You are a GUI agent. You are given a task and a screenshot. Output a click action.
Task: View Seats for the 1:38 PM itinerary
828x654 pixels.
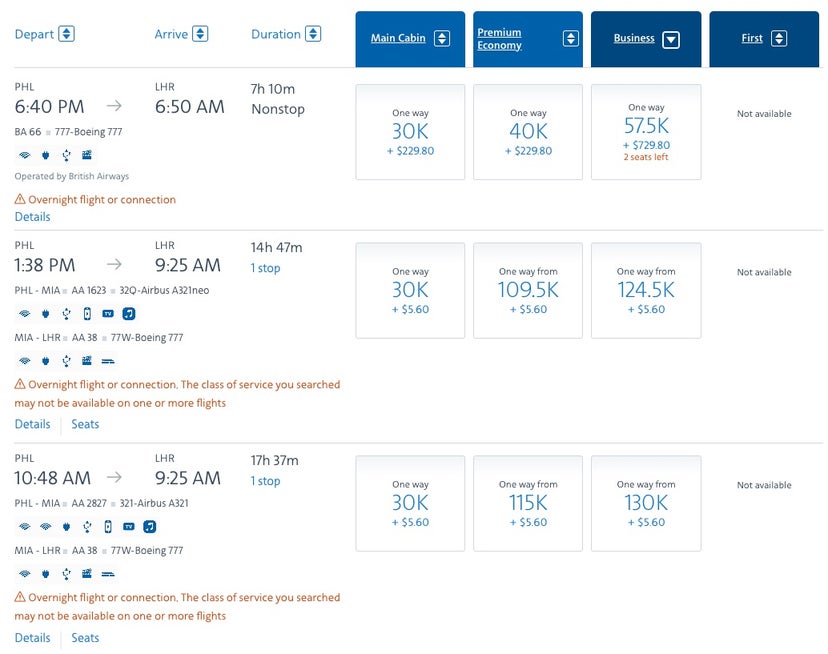pos(85,424)
